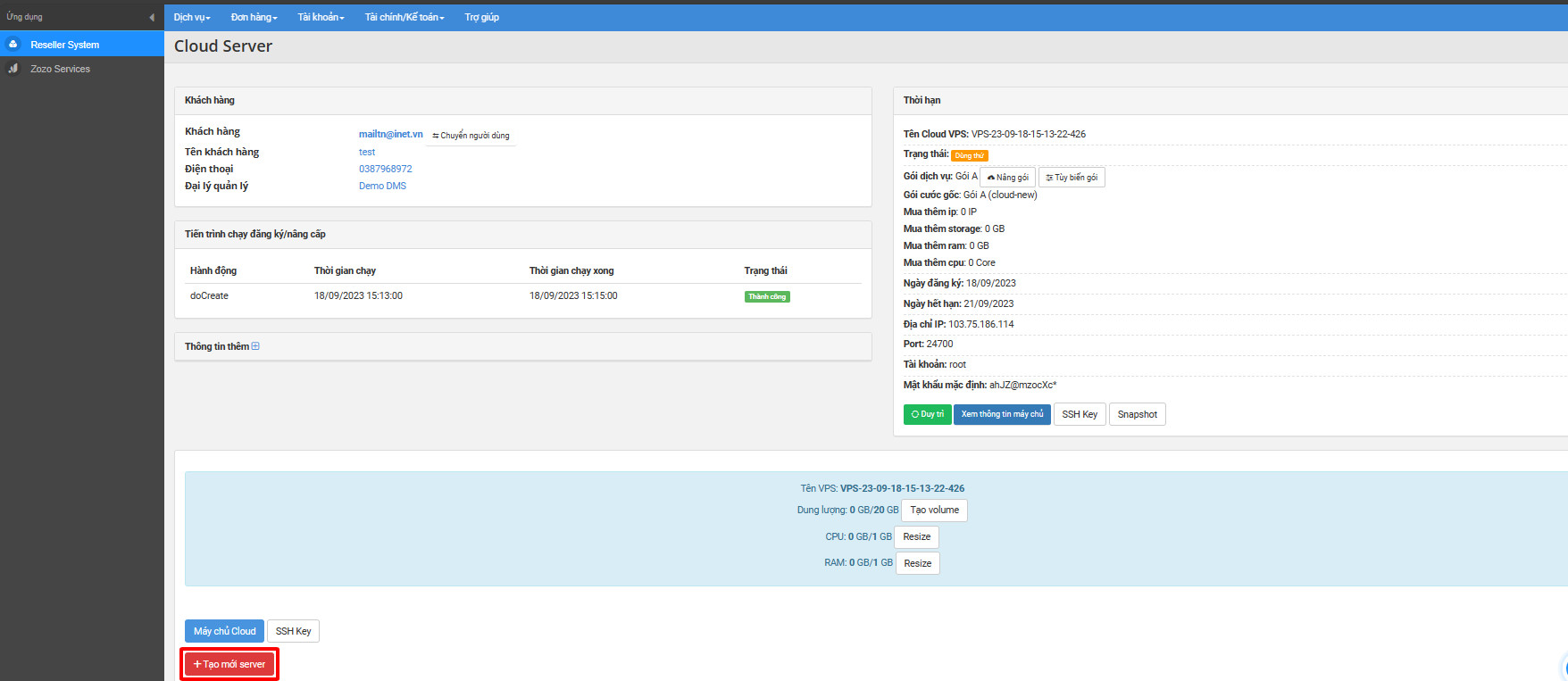The image size is (1568, 681).
Task: Click Tạo mới server button
Action: click(x=229, y=664)
